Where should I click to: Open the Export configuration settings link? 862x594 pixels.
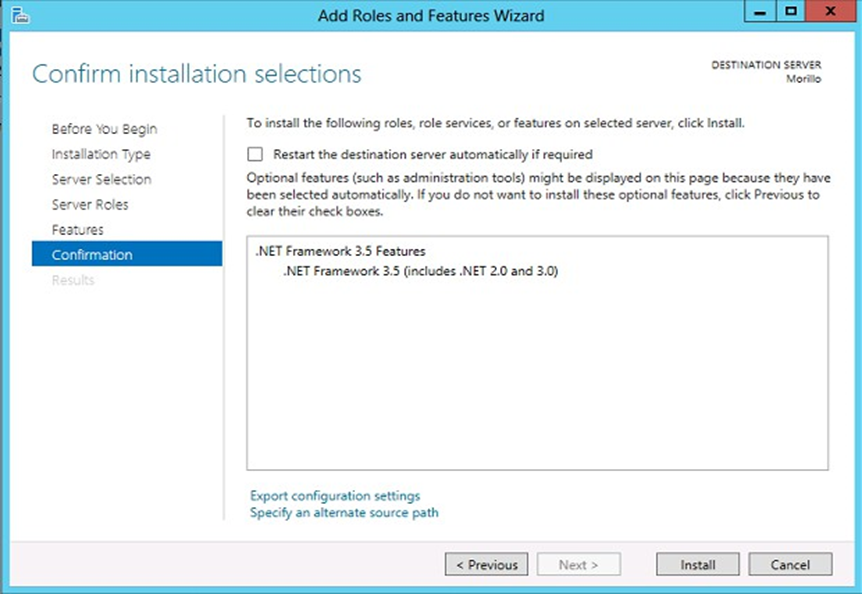click(335, 495)
